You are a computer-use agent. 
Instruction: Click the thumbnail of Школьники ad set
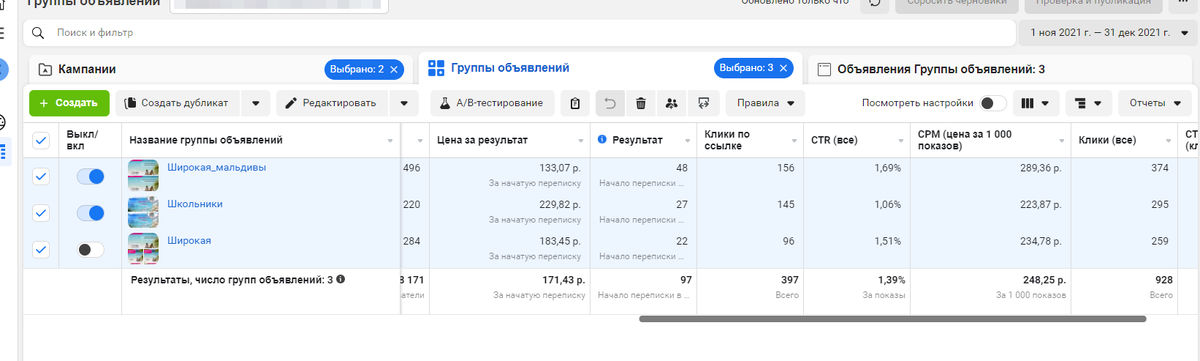click(x=144, y=213)
